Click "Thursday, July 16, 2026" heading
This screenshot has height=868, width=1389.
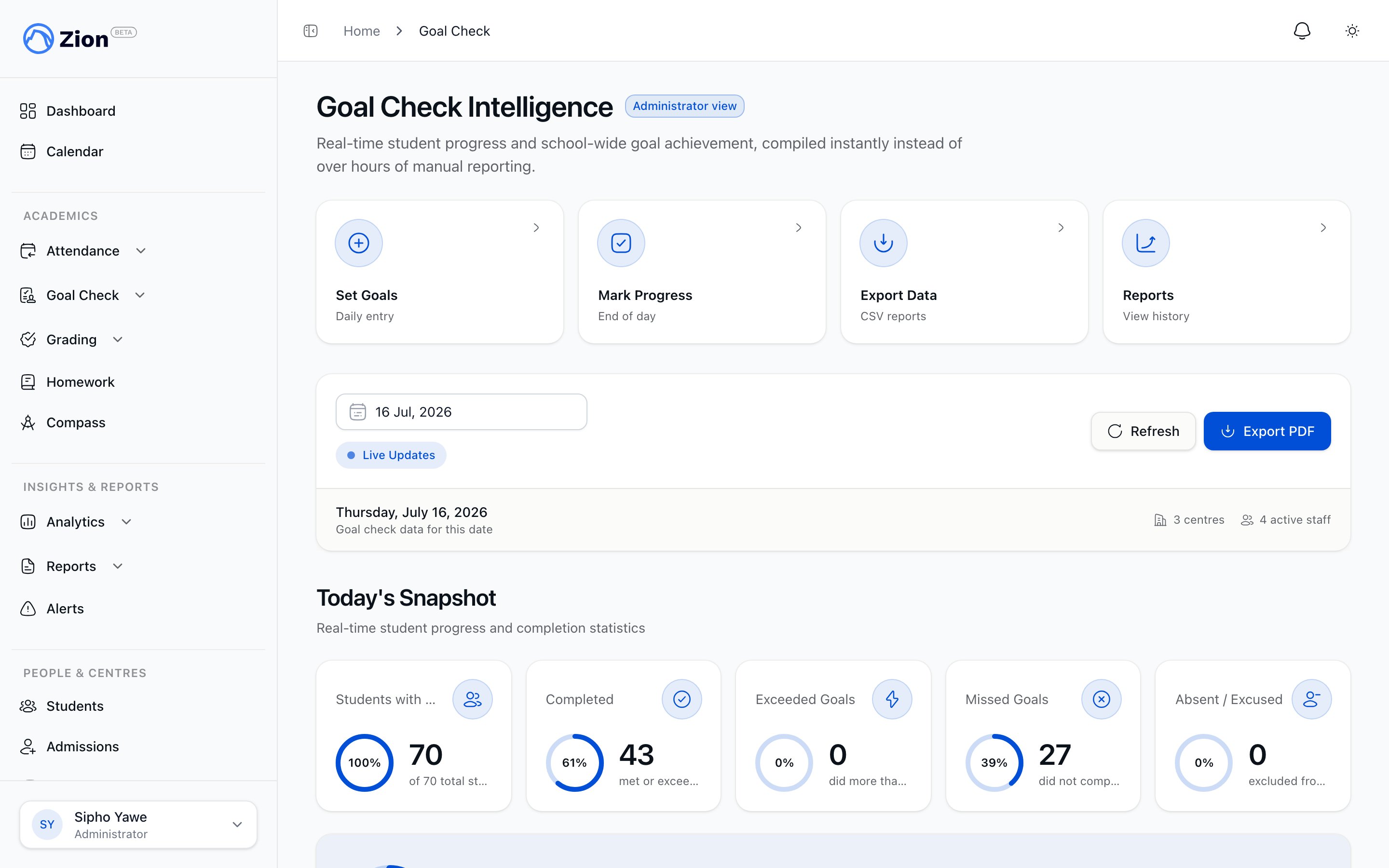pos(411,512)
